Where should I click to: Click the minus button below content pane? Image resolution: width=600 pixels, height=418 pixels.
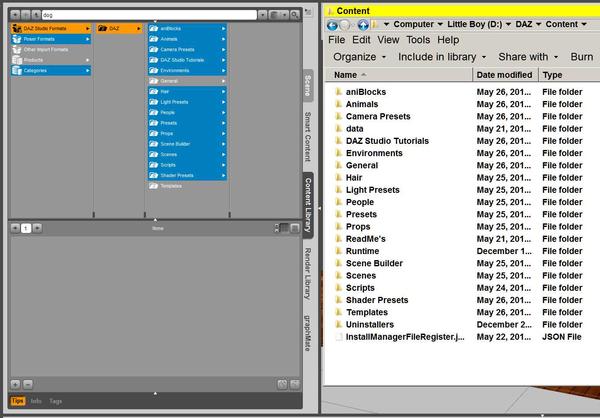coord(28,384)
